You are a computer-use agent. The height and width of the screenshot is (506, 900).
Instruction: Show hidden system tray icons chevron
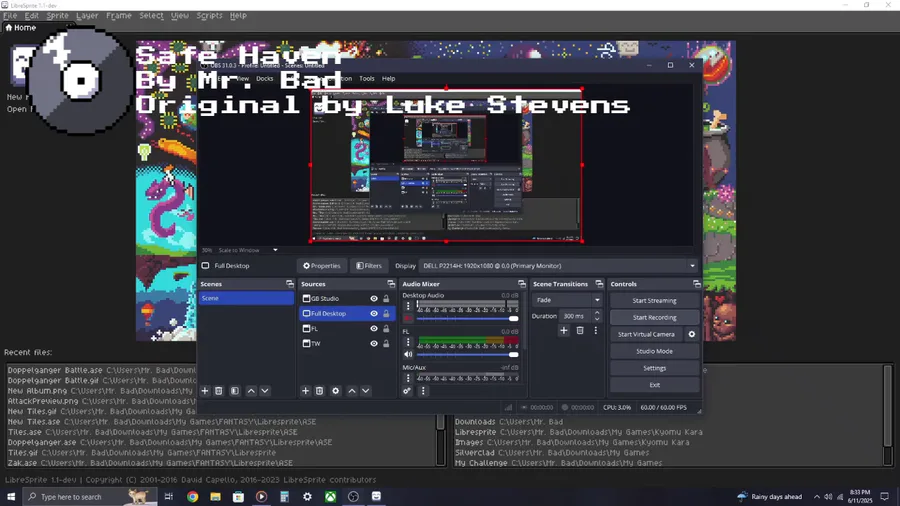pyautogui.click(x=816, y=497)
